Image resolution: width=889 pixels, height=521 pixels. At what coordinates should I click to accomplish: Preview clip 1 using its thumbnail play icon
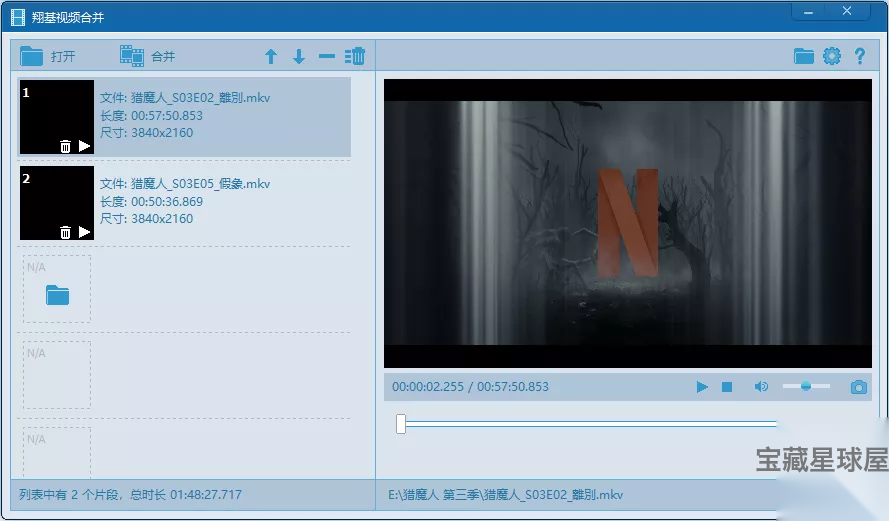tap(84, 146)
